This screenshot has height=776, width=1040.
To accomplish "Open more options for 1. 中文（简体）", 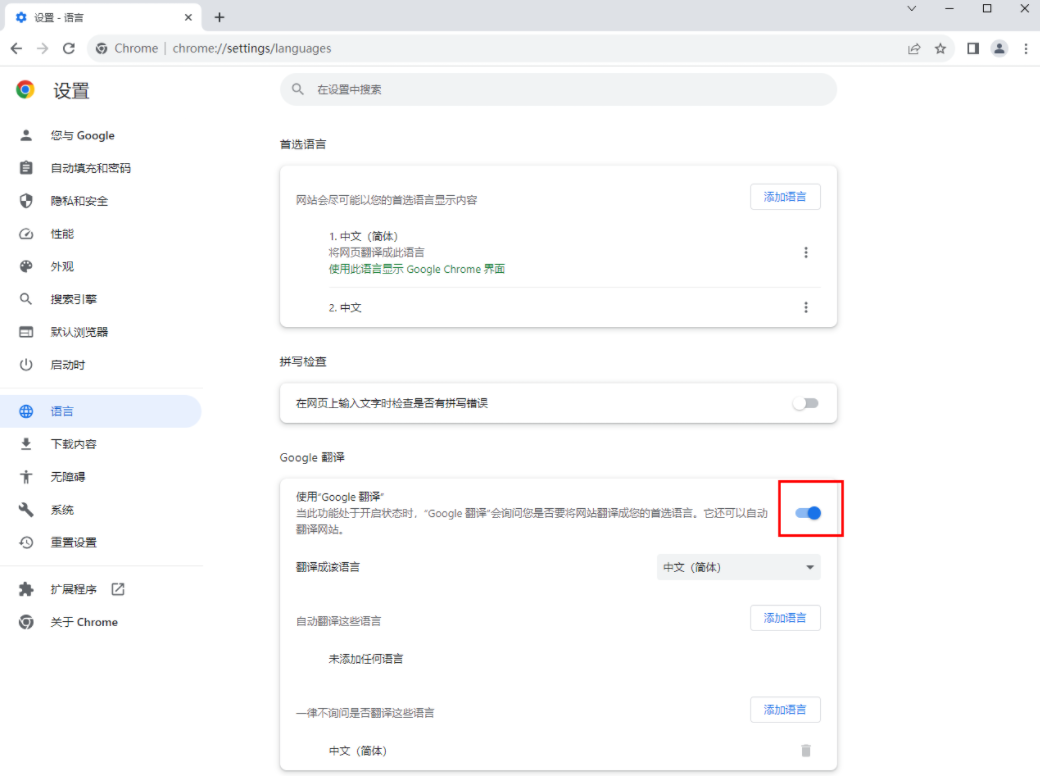I will click(x=806, y=253).
